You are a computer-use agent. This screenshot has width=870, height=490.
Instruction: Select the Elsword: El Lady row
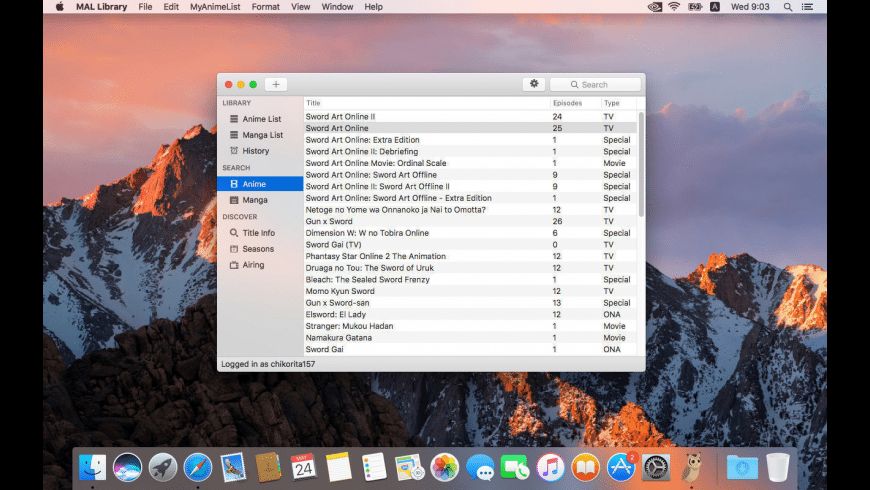tap(471, 315)
